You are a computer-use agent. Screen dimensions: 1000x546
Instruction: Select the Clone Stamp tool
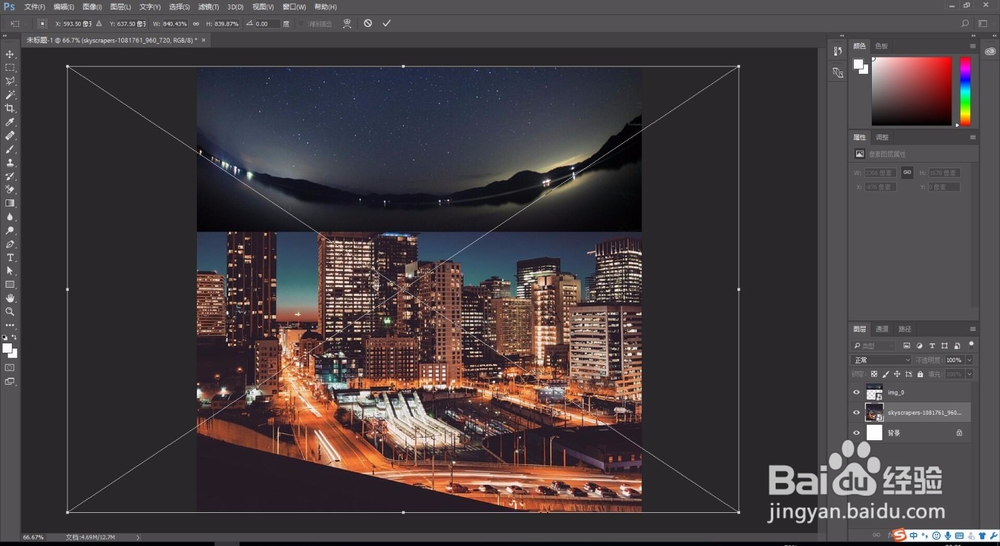coord(10,163)
